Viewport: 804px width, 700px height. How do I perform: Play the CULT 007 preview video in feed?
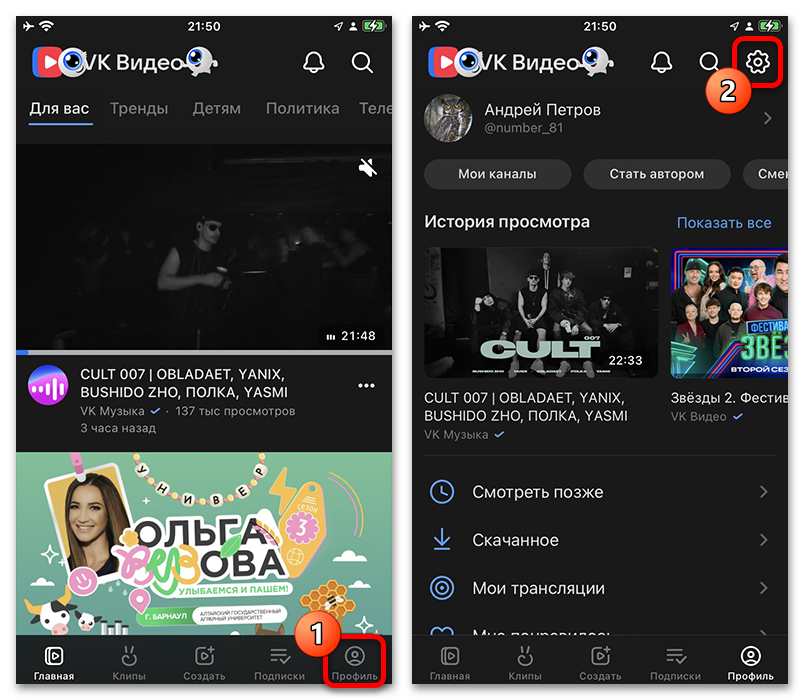(x=204, y=247)
